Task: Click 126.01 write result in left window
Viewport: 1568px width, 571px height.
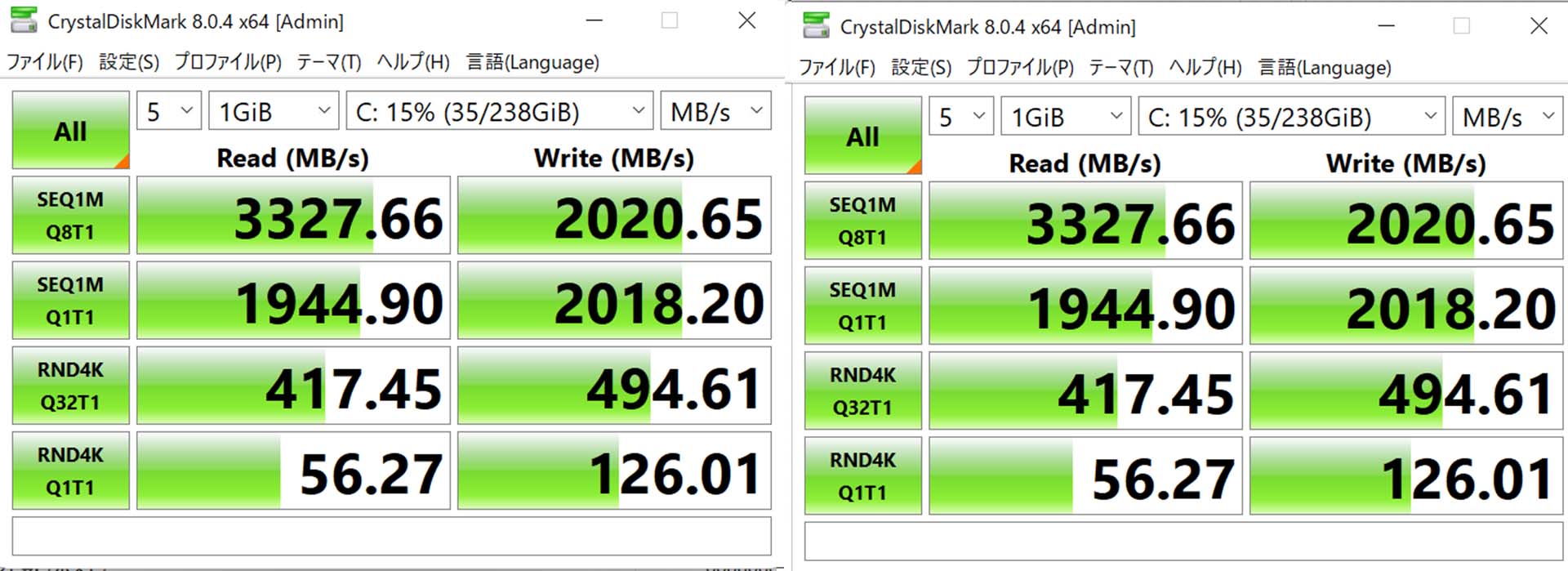Action: 614,471
